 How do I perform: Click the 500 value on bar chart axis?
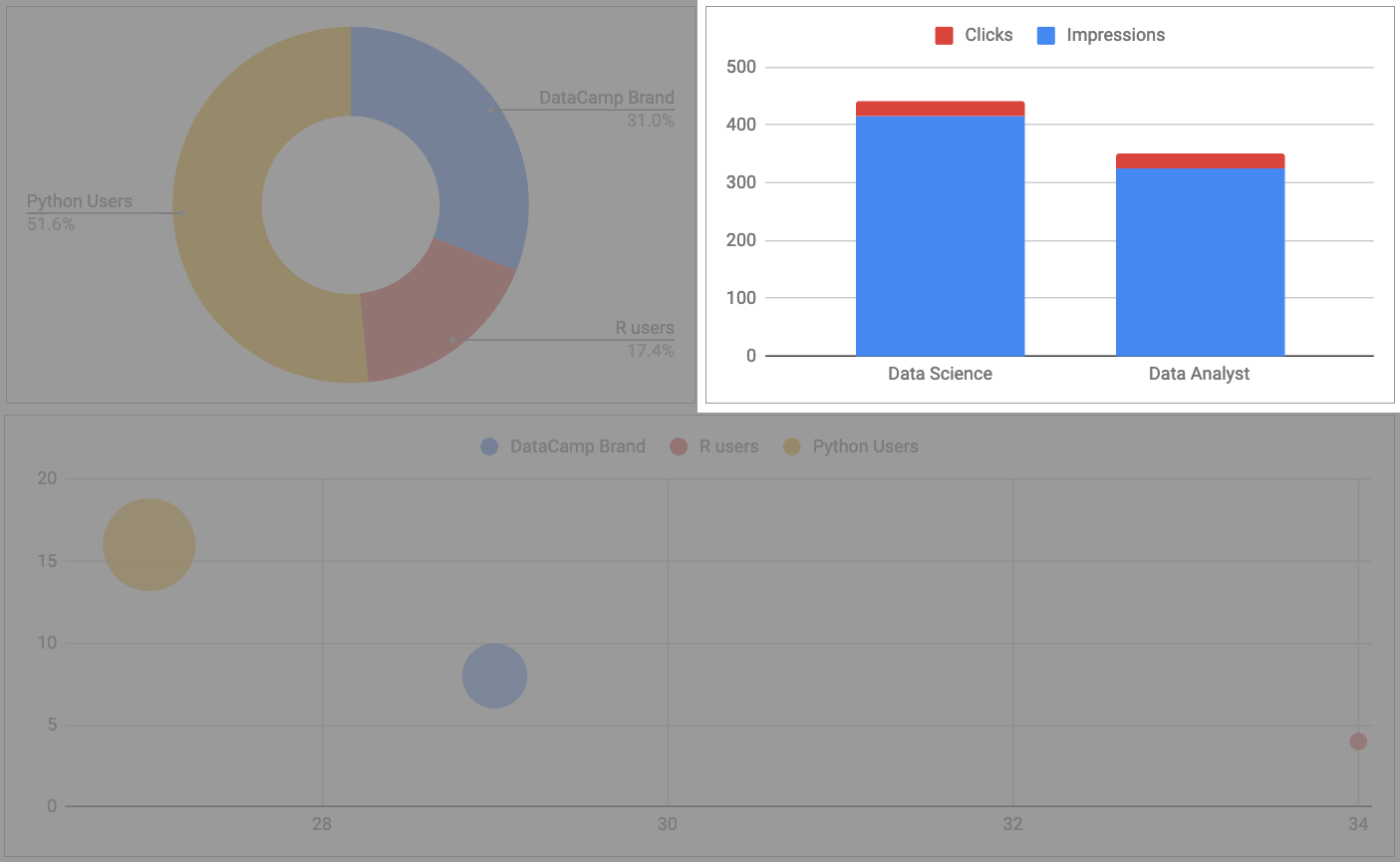point(741,67)
